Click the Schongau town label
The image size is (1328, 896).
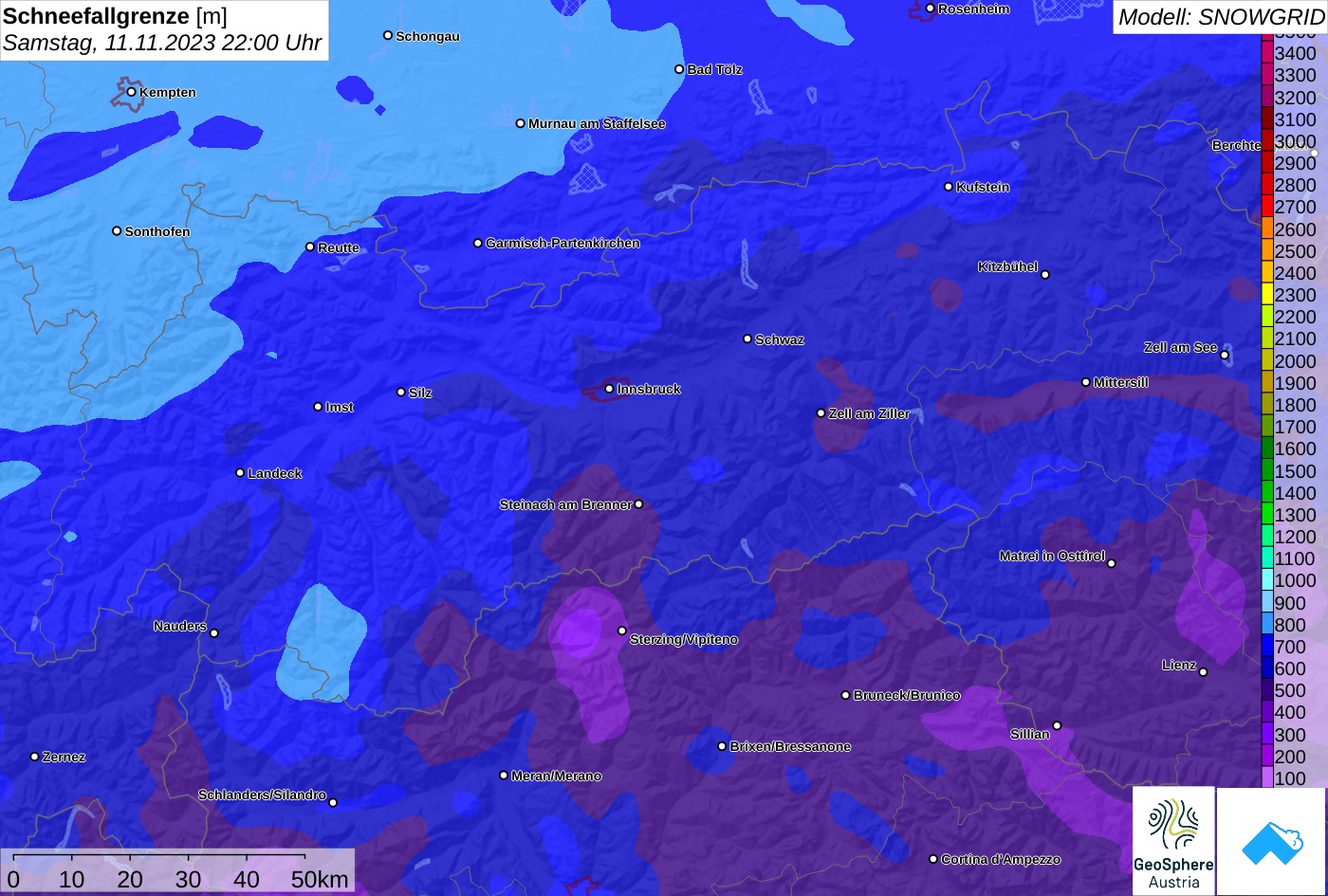point(428,36)
